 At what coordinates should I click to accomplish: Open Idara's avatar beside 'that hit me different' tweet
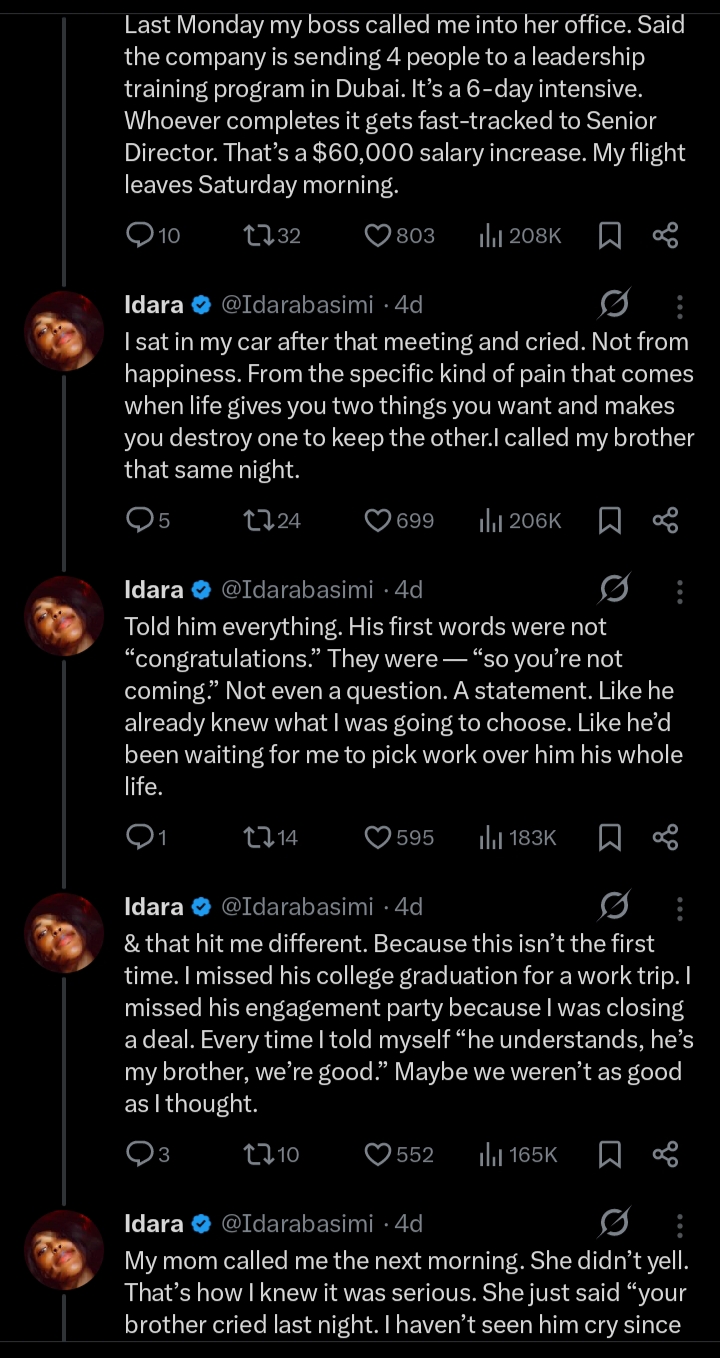coord(64,933)
